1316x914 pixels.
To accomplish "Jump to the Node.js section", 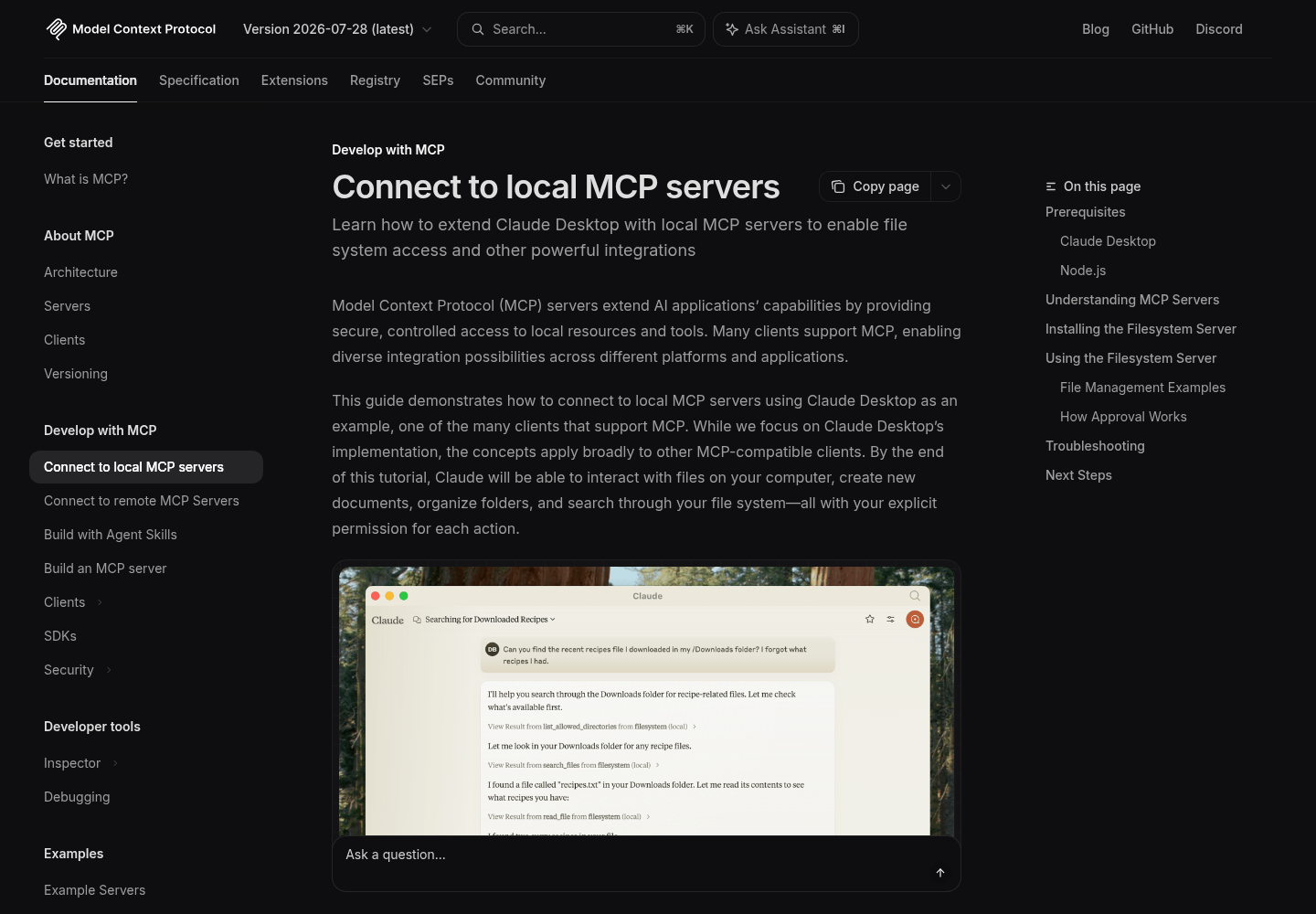I will point(1083,271).
